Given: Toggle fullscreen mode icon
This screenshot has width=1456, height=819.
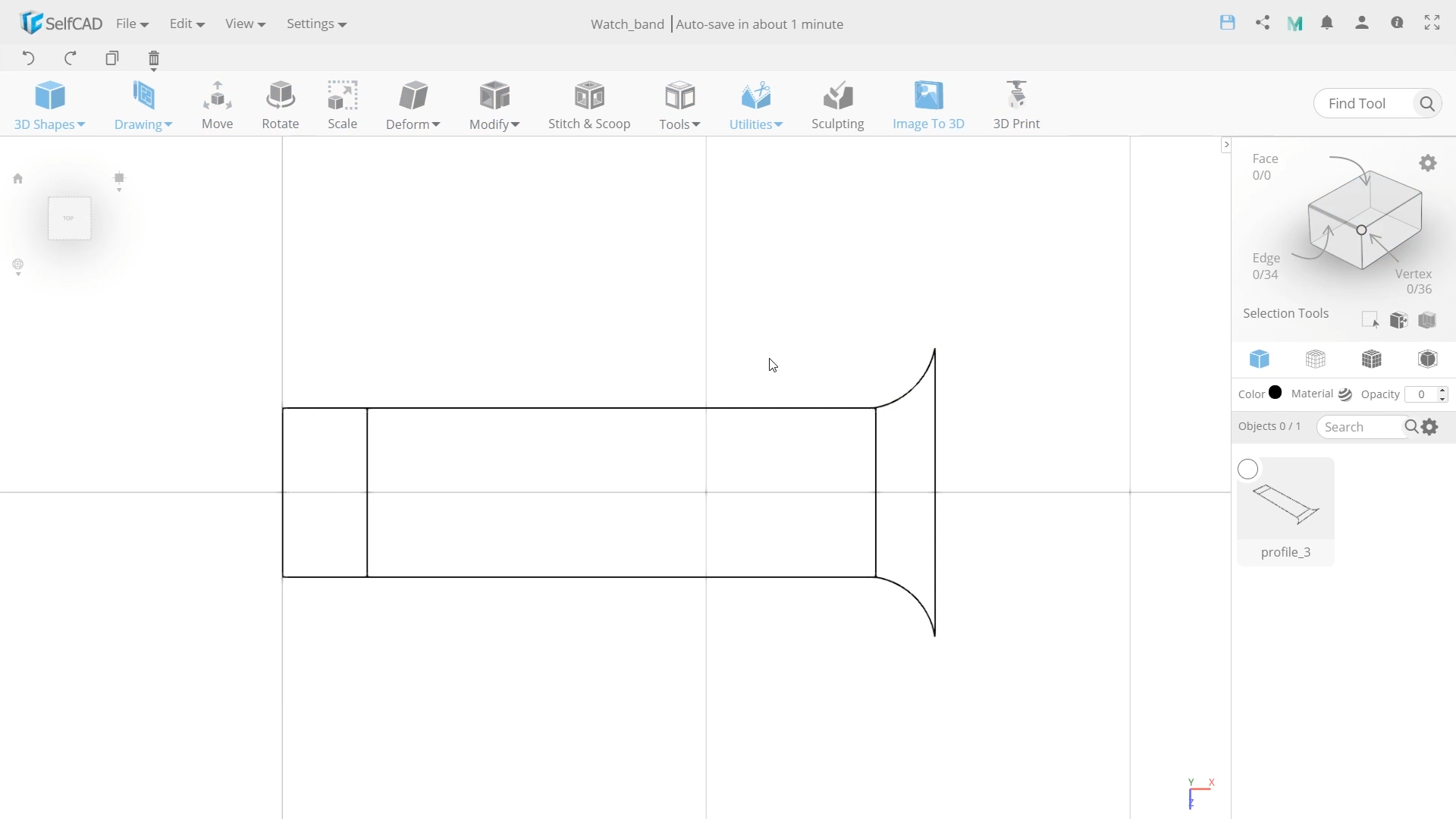Looking at the screenshot, I should pos(1432,23).
